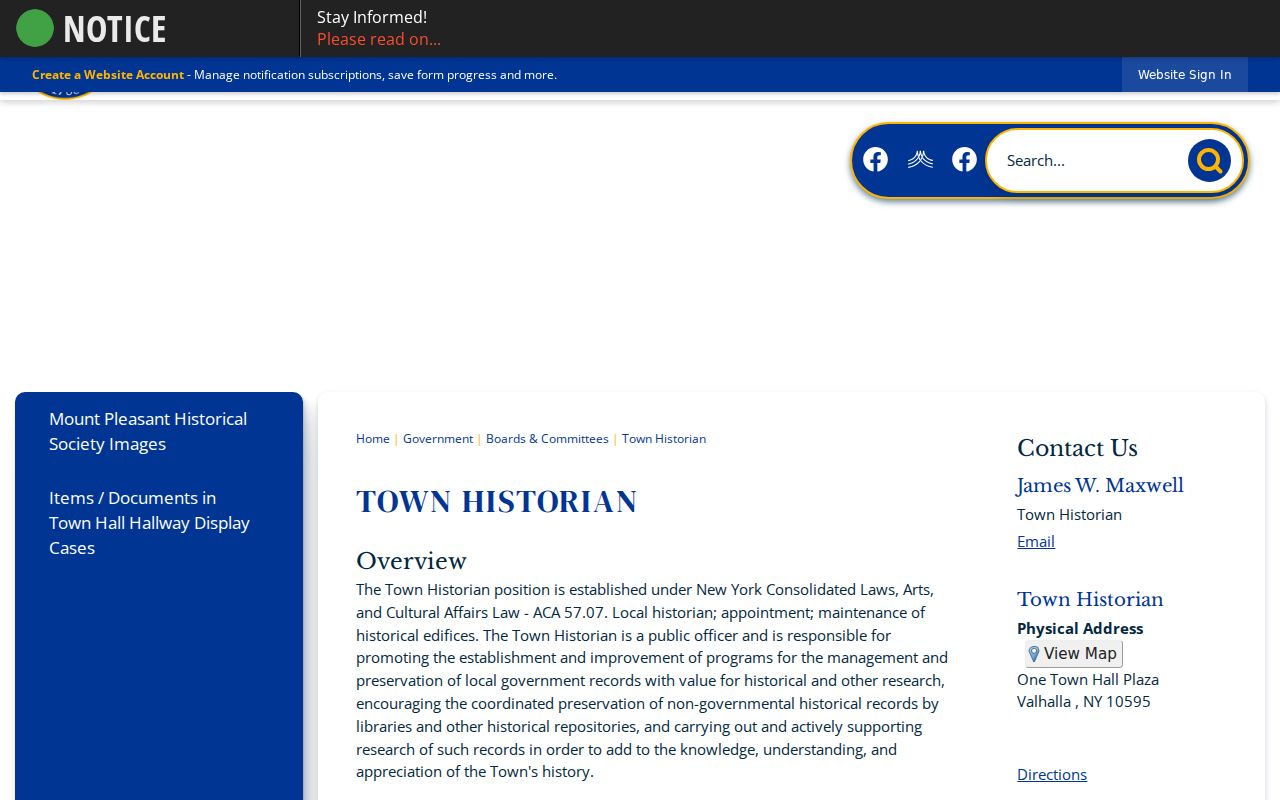Image resolution: width=1280 pixels, height=800 pixels.
Task: Click the James W. Maxwell name heading
Action: click(1100, 486)
